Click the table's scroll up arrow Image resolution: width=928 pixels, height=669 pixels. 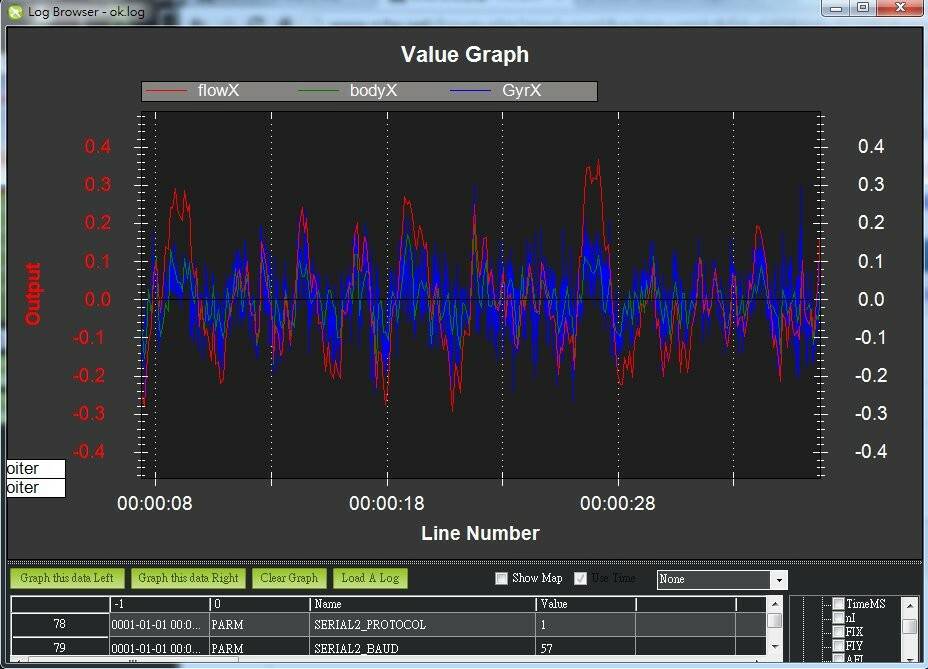(x=775, y=604)
